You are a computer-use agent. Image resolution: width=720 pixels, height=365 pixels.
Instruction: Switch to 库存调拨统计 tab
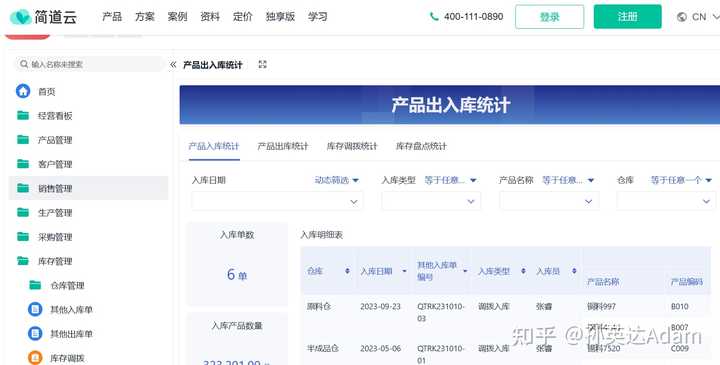tap(352, 146)
